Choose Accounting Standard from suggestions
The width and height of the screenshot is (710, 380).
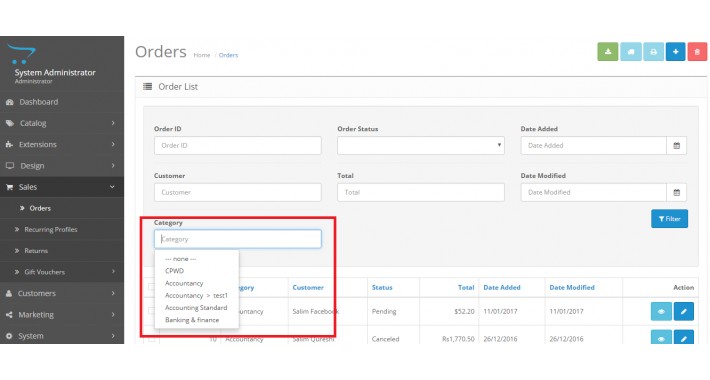point(196,308)
